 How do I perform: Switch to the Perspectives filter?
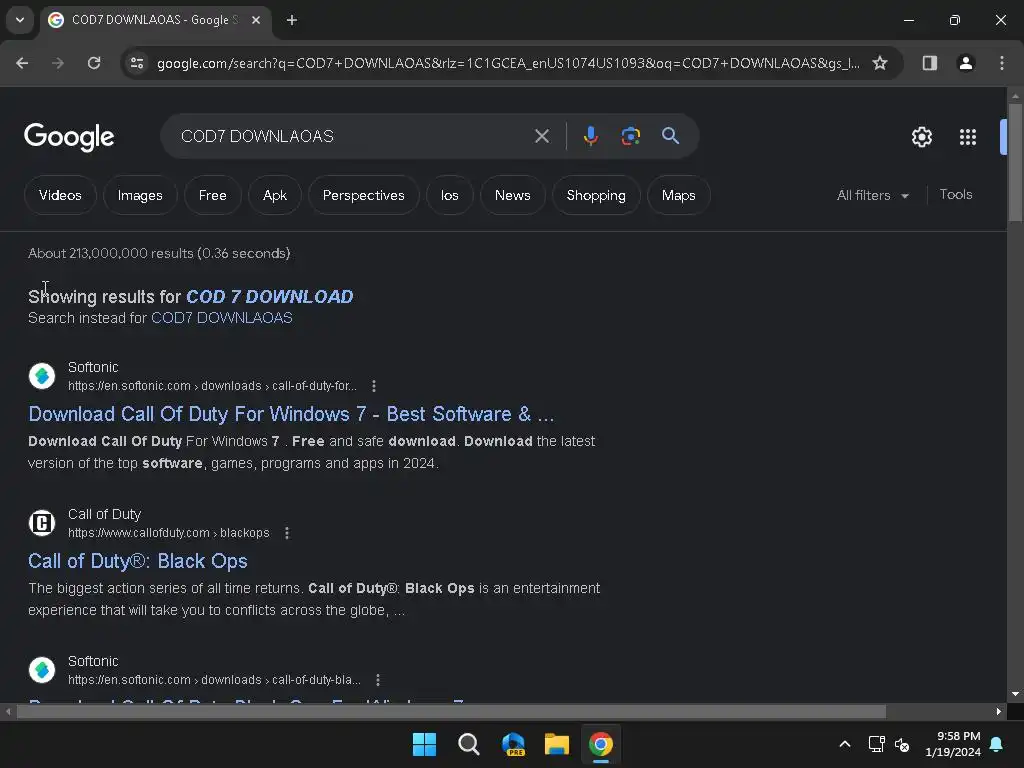363,195
